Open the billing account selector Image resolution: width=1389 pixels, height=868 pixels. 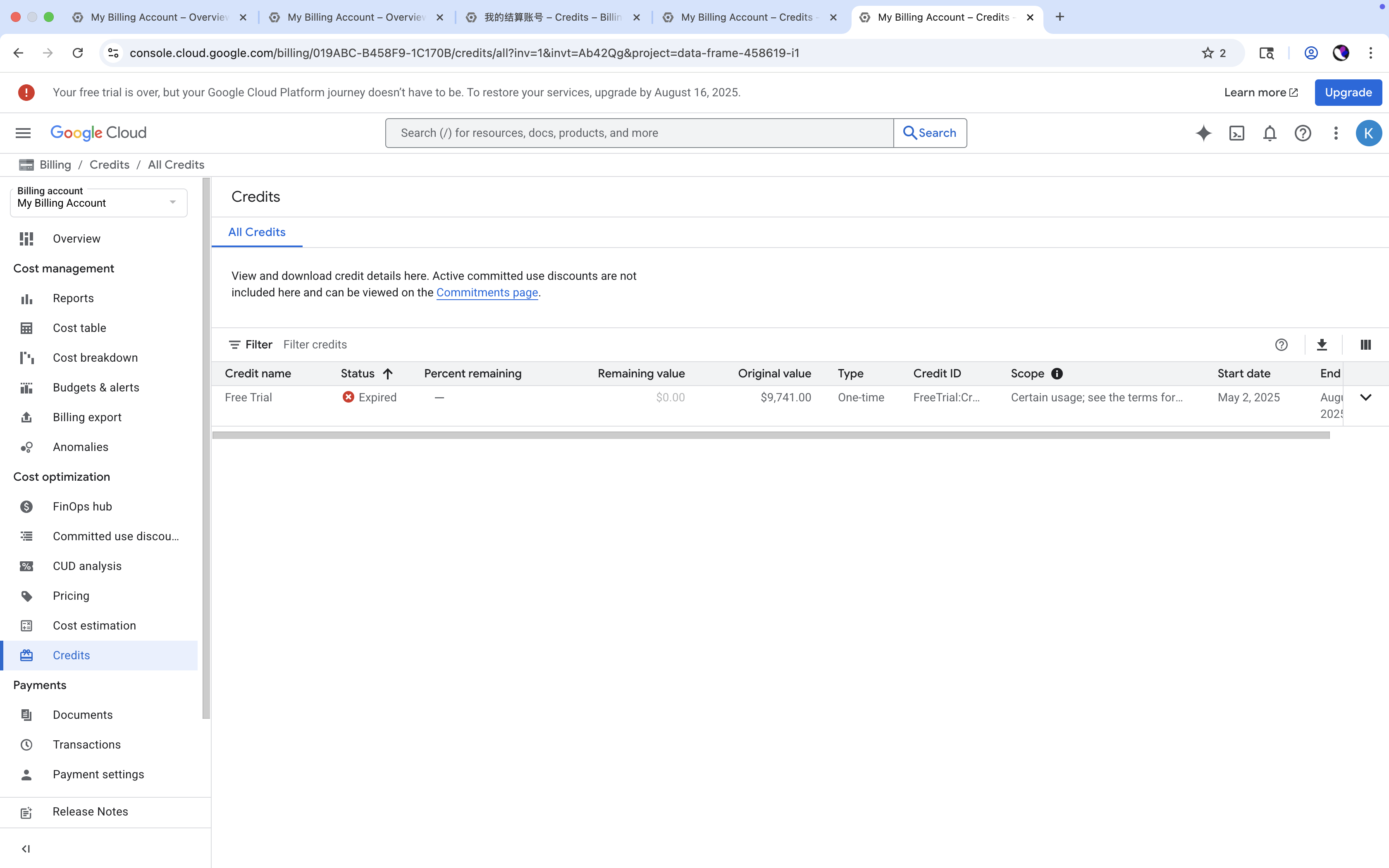pos(98,202)
